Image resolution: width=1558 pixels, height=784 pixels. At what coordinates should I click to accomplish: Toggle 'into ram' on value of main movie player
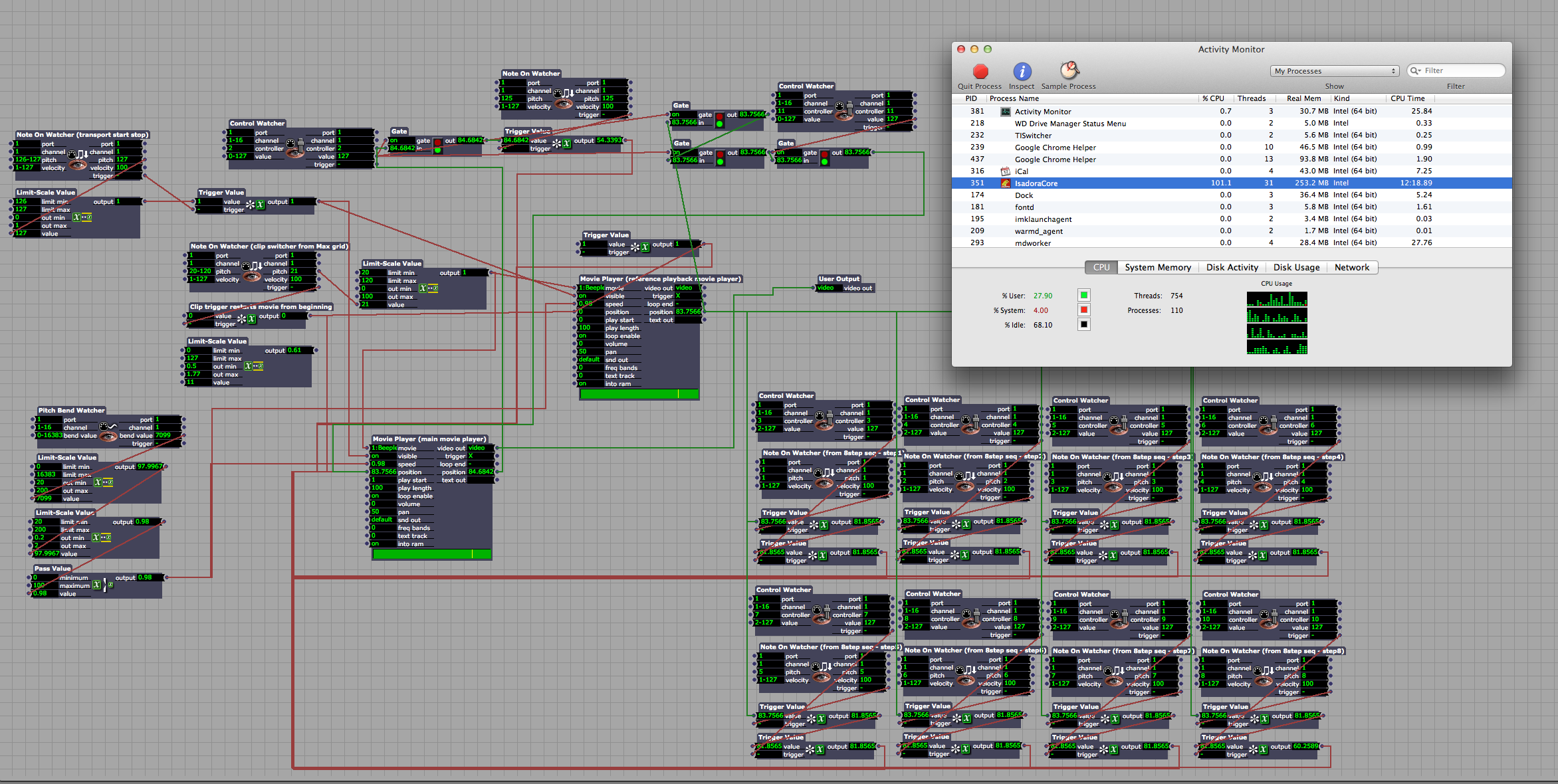383,543
